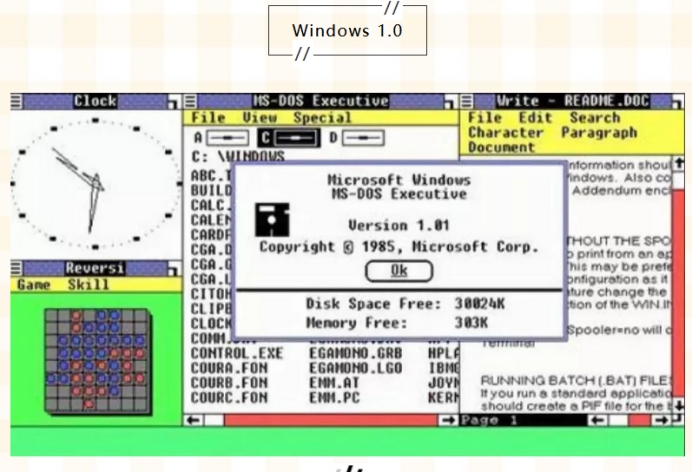Click the Write window zoom box icon
The image size is (692, 473).
click(677, 102)
